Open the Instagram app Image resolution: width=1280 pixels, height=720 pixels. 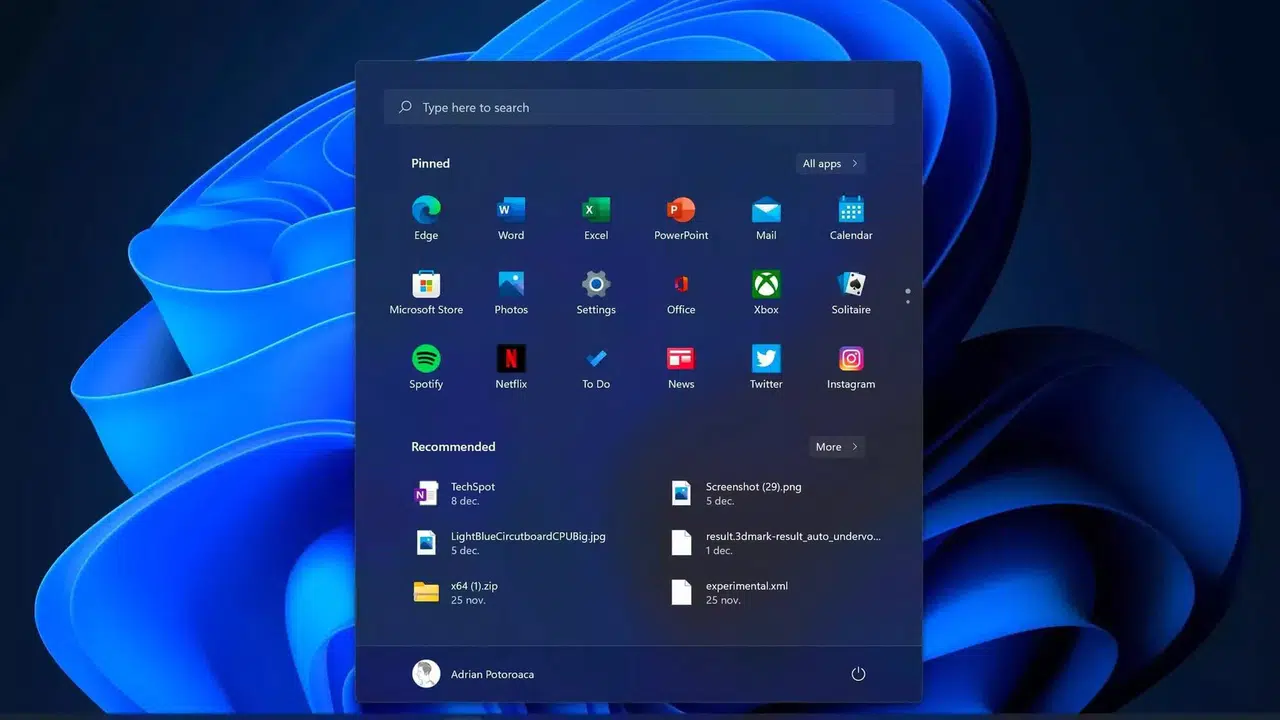click(x=851, y=358)
